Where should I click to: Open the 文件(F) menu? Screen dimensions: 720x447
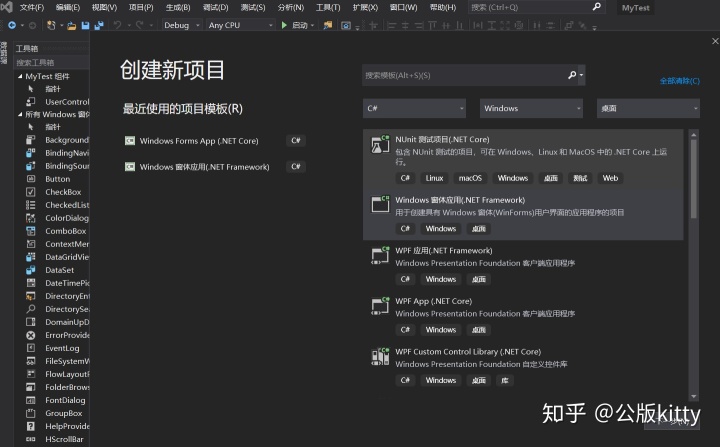pyautogui.click(x=32, y=7)
